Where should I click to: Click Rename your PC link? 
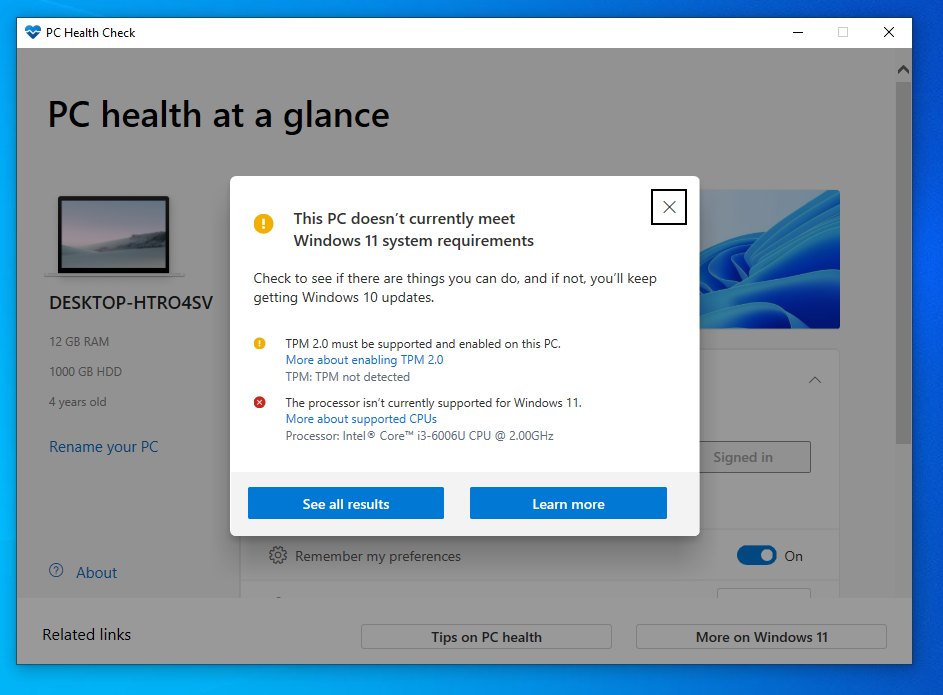(103, 447)
